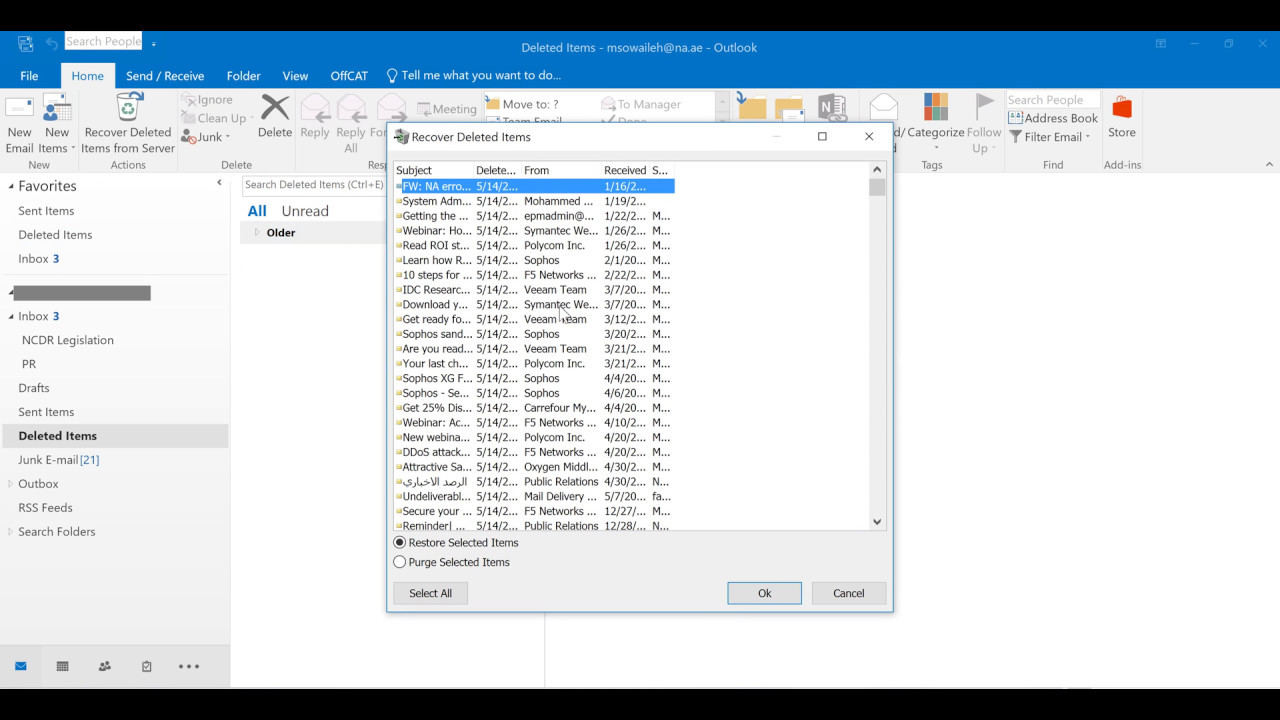Image resolution: width=1280 pixels, height=720 pixels.
Task: Click the ribbon Search People field
Action: [x=1053, y=100]
